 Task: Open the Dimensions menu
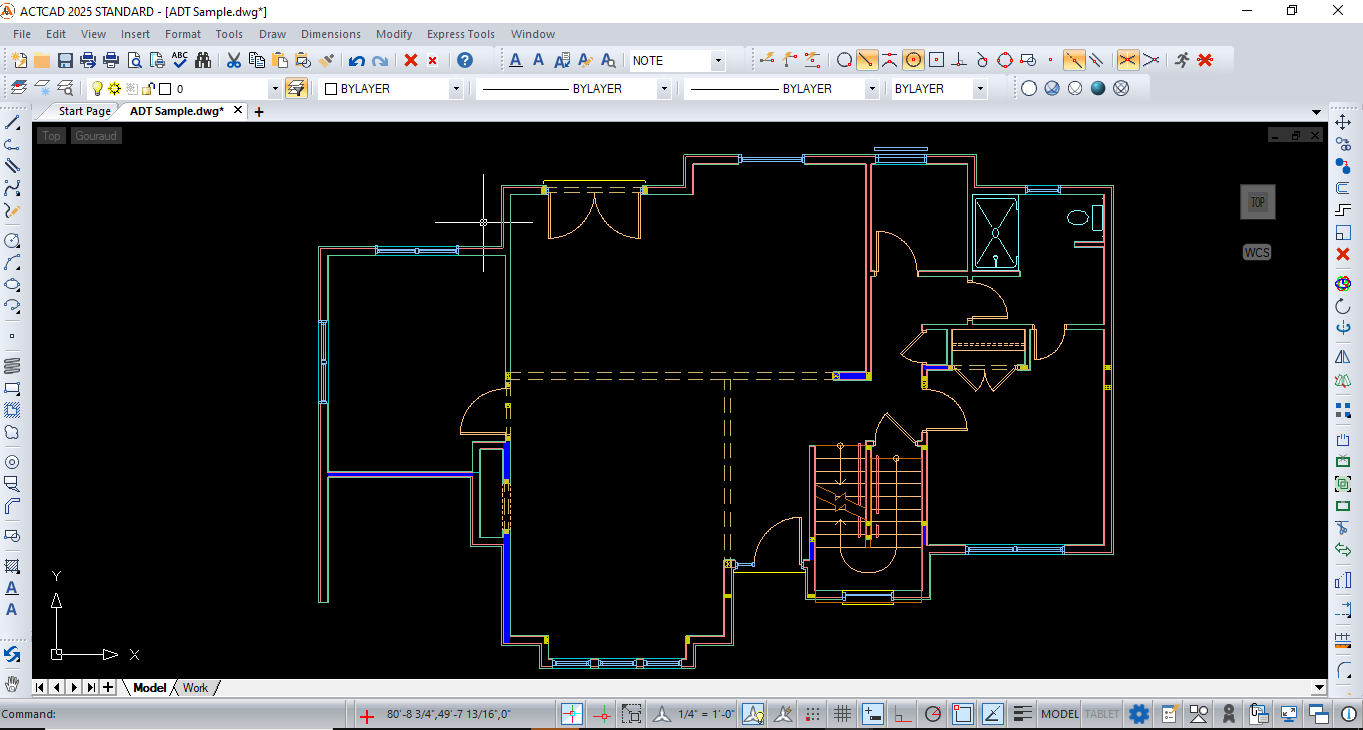pos(330,34)
